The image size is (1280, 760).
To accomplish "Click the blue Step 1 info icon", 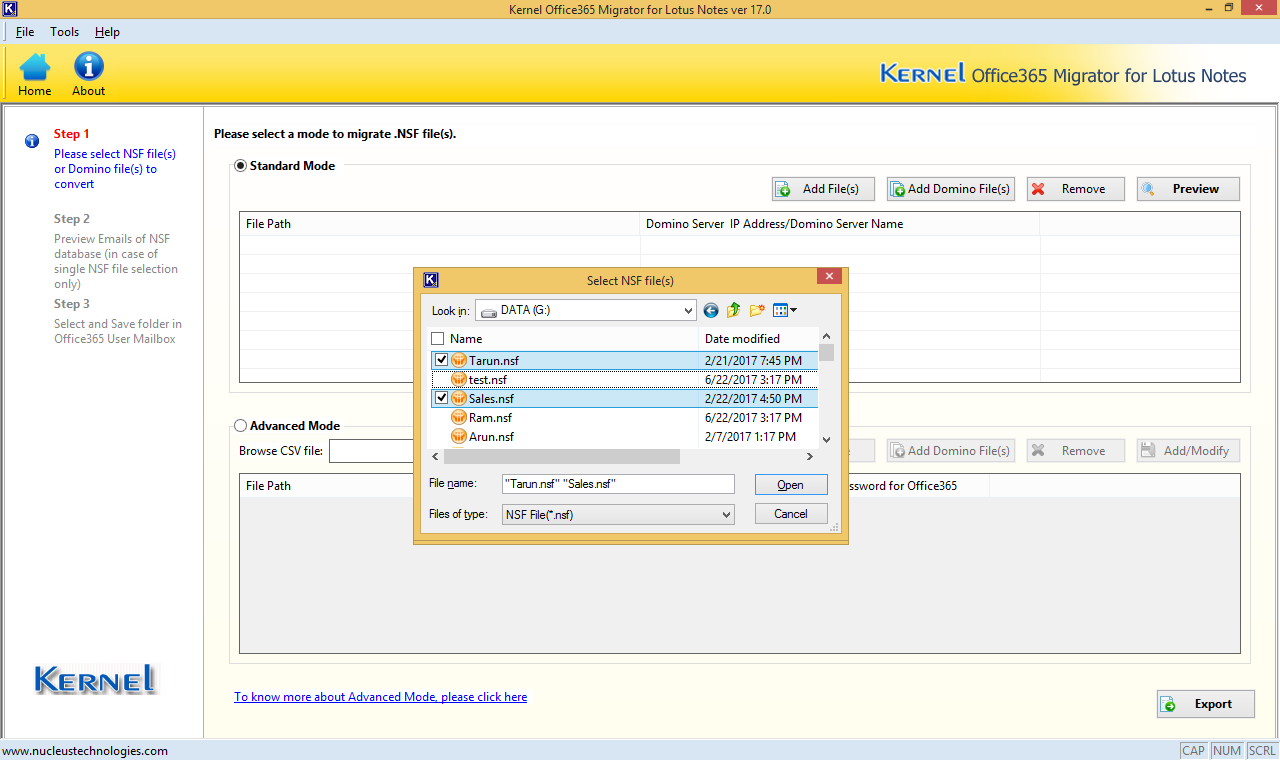I will click(32, 141).
